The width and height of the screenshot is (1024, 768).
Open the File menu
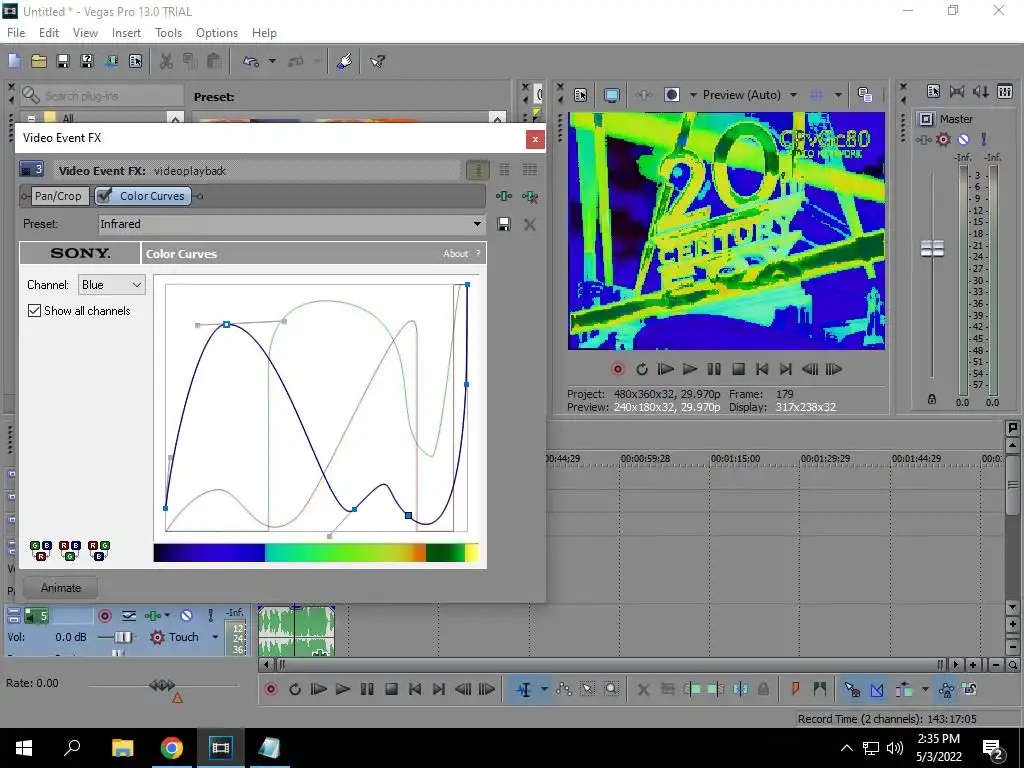[16, 33]
